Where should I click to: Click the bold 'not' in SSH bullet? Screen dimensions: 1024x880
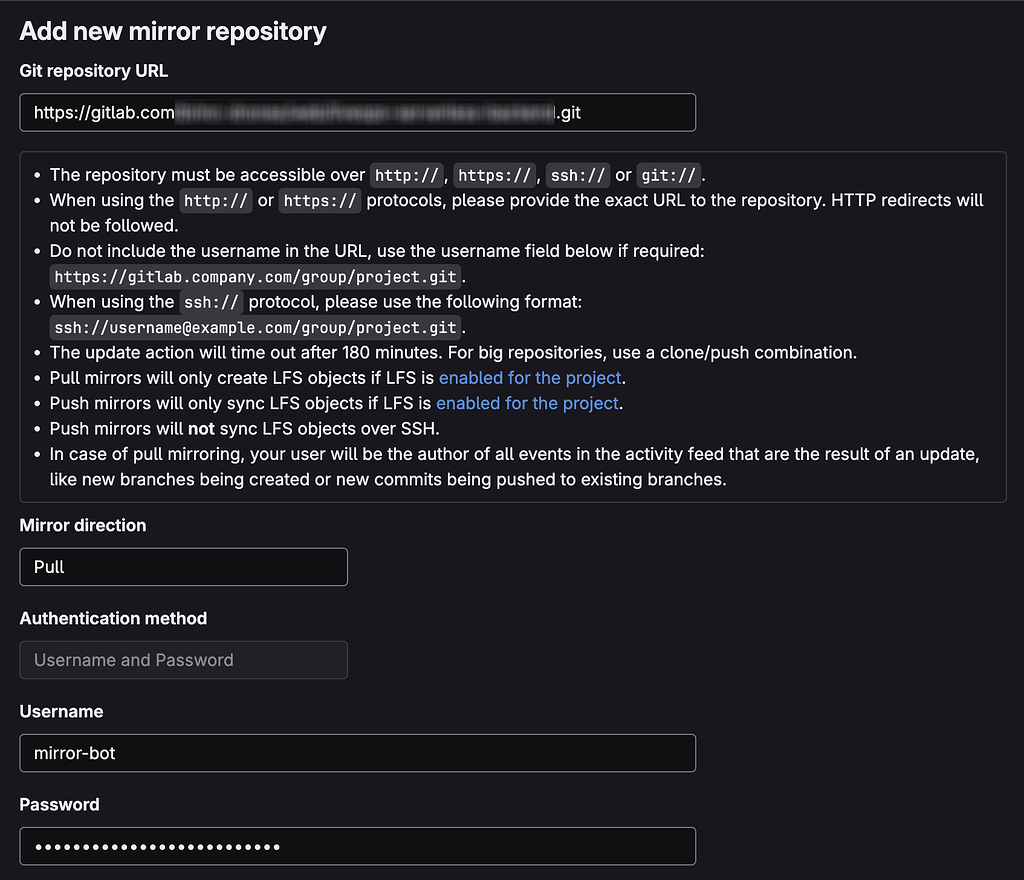point(201,429)
